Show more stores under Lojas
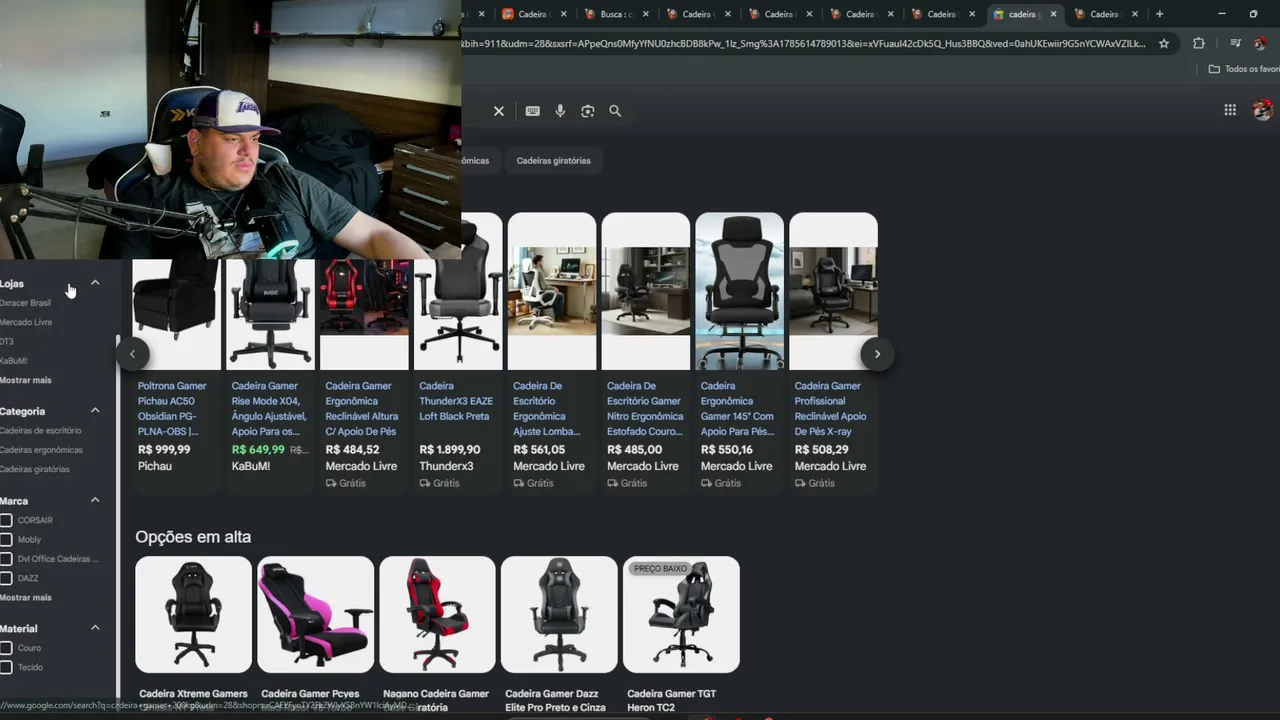The width and height of the screenshot is (1280, 720). coord(25,380)
